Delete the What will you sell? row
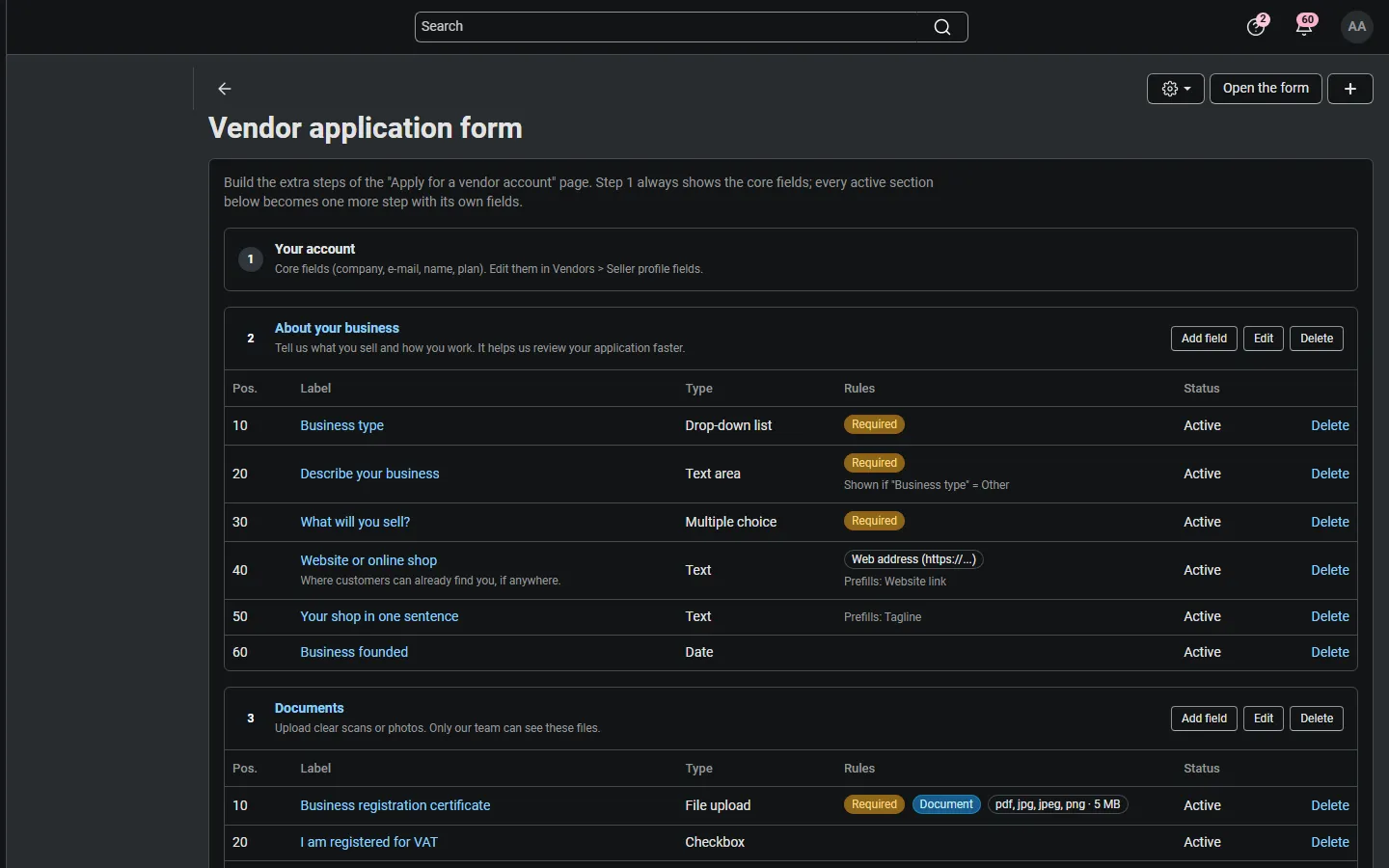This screenshot has width=1389, height=868. (1330, 522)
